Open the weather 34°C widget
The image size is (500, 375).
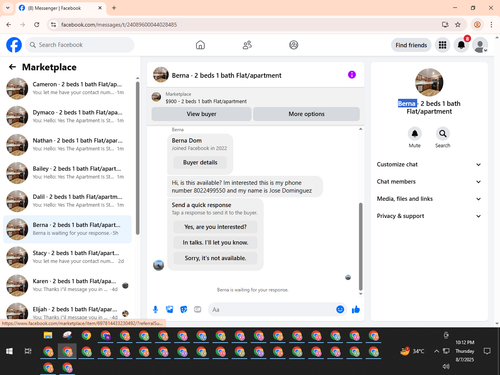413,351
